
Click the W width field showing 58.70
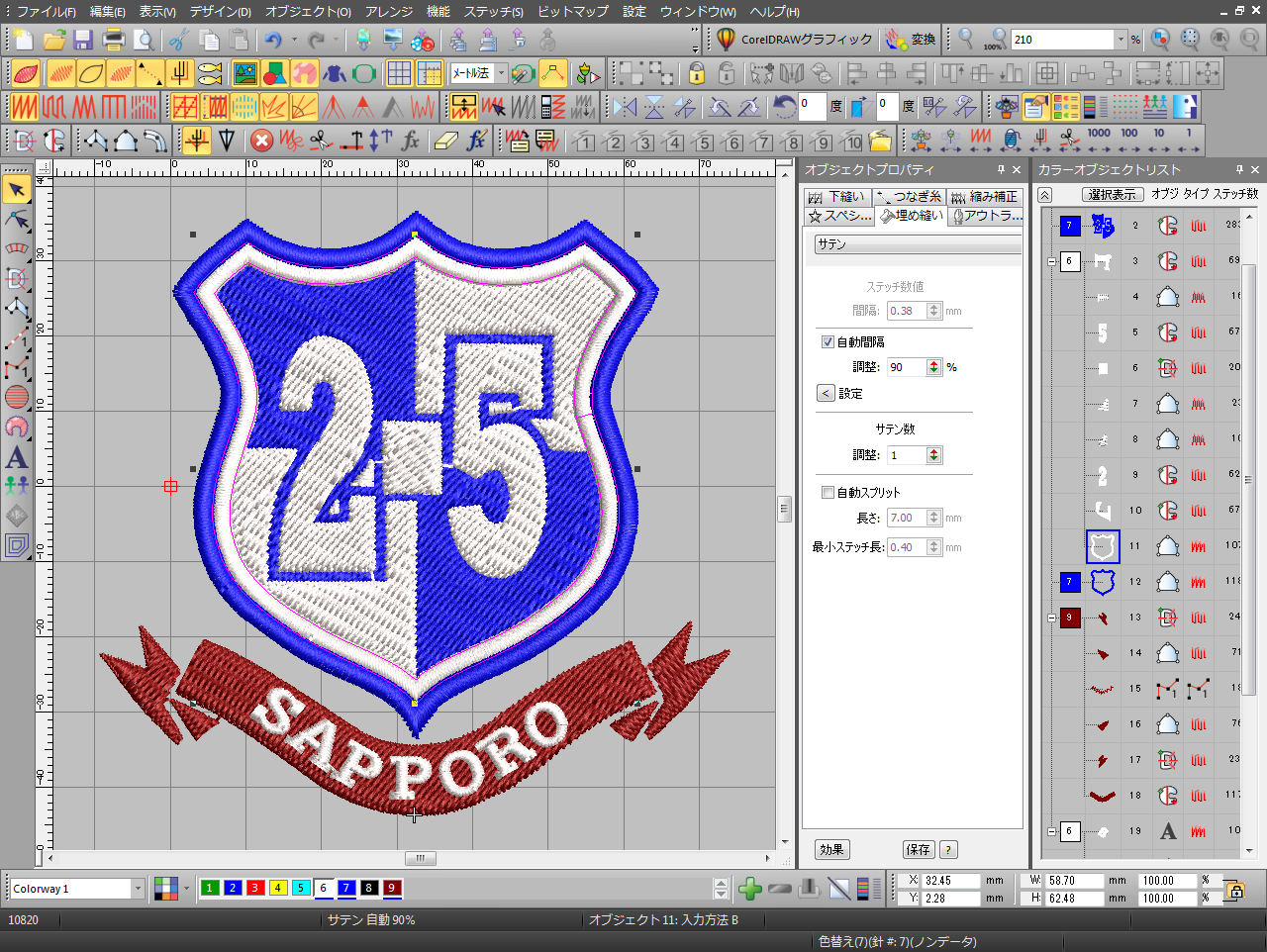tap(1075, 881)
